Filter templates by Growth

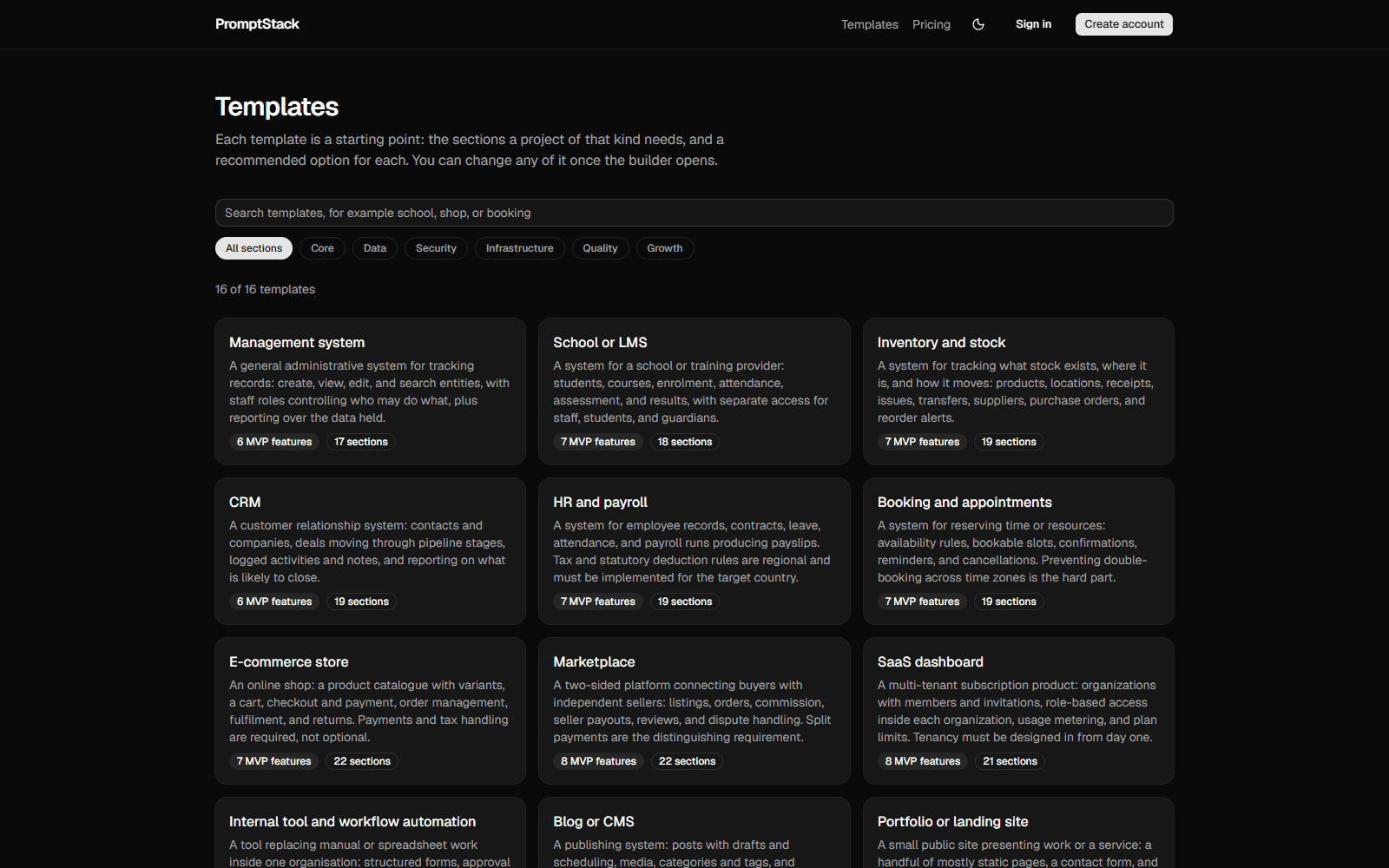click(x=665, y=248)
